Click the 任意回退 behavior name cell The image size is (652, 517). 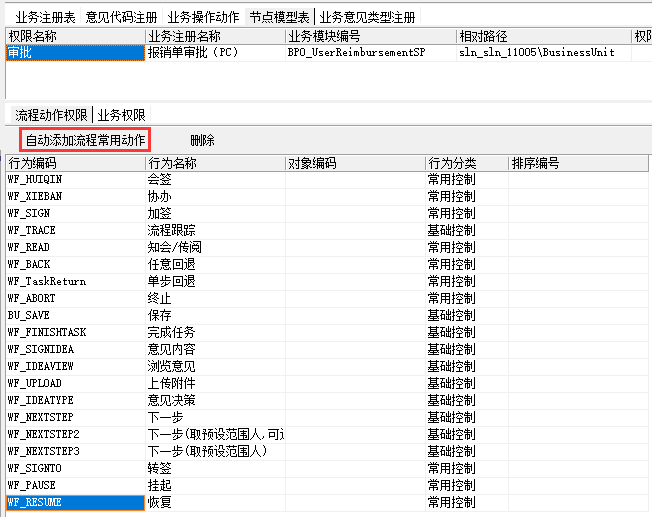click(215, 265)
